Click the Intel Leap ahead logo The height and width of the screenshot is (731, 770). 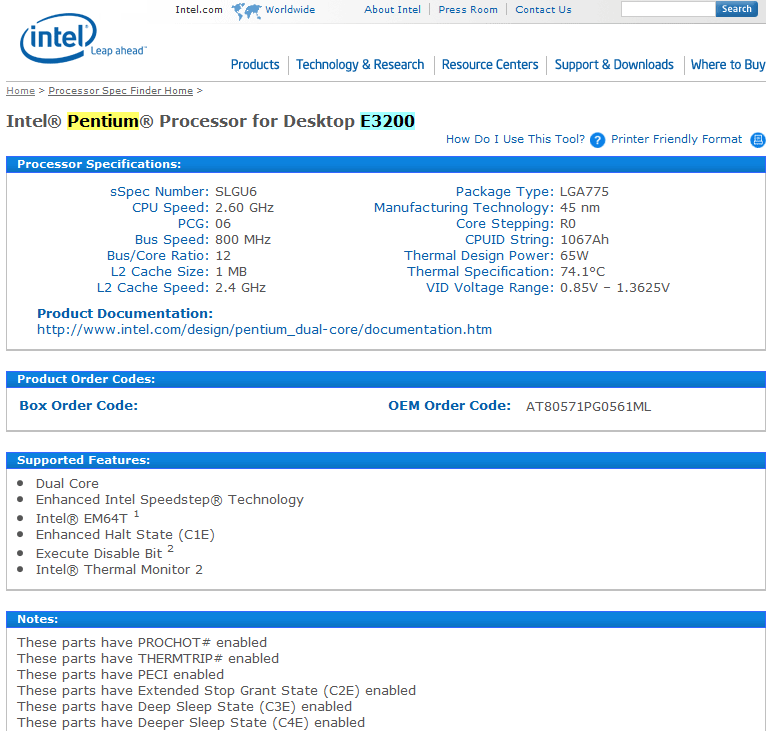tap(82, 38)
